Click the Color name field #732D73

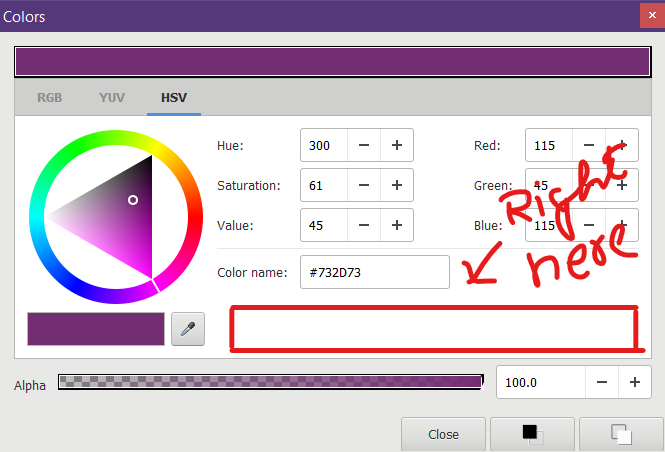pos(375,272)
